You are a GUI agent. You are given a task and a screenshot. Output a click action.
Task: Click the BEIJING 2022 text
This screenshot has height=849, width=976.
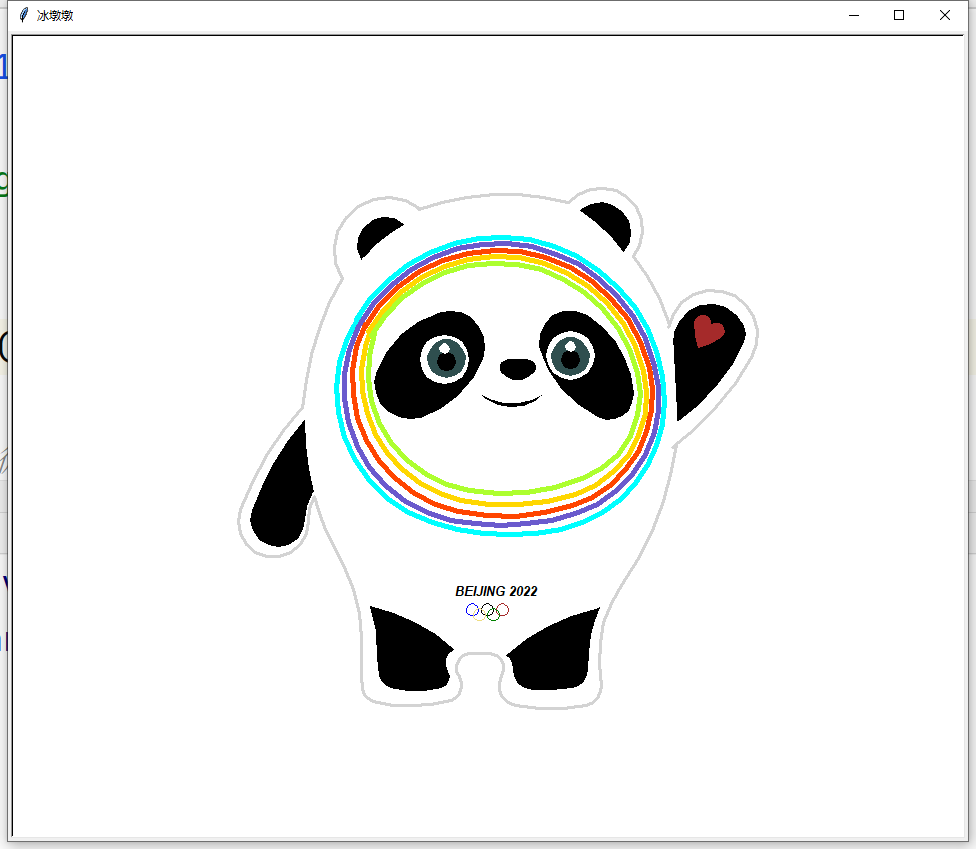496,591
